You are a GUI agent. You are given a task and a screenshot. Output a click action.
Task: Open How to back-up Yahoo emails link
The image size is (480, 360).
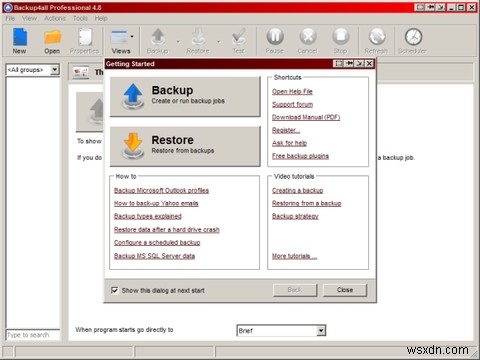coord(156,203)
